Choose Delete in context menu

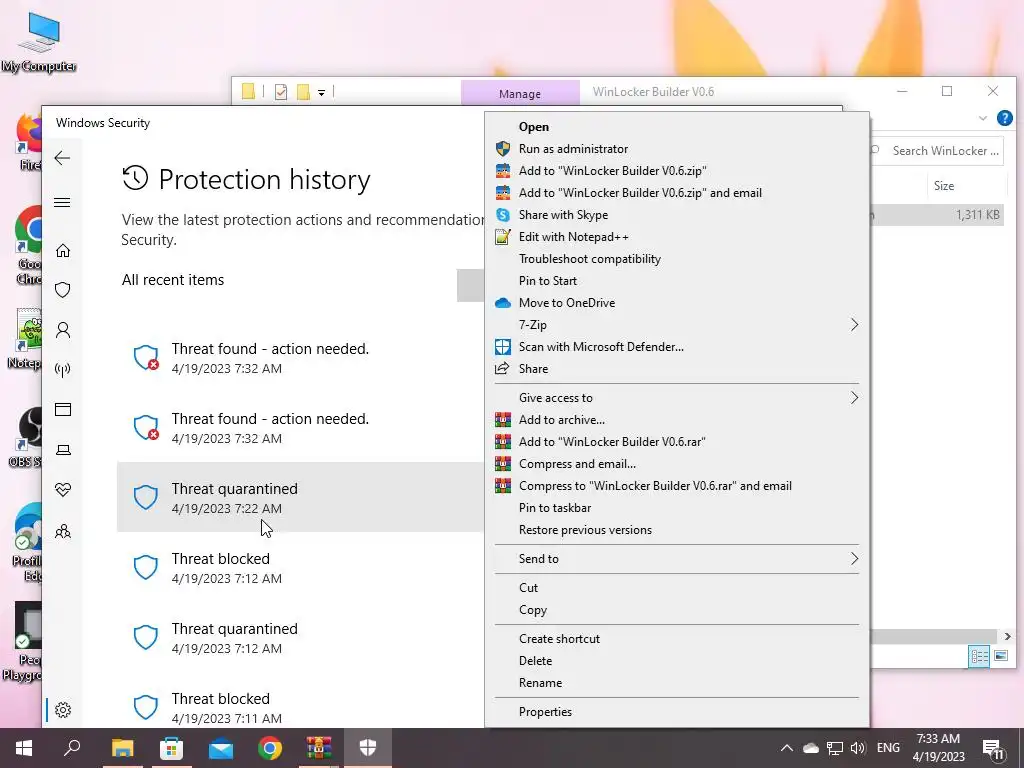pyautogui.click(x=677, y=661)
